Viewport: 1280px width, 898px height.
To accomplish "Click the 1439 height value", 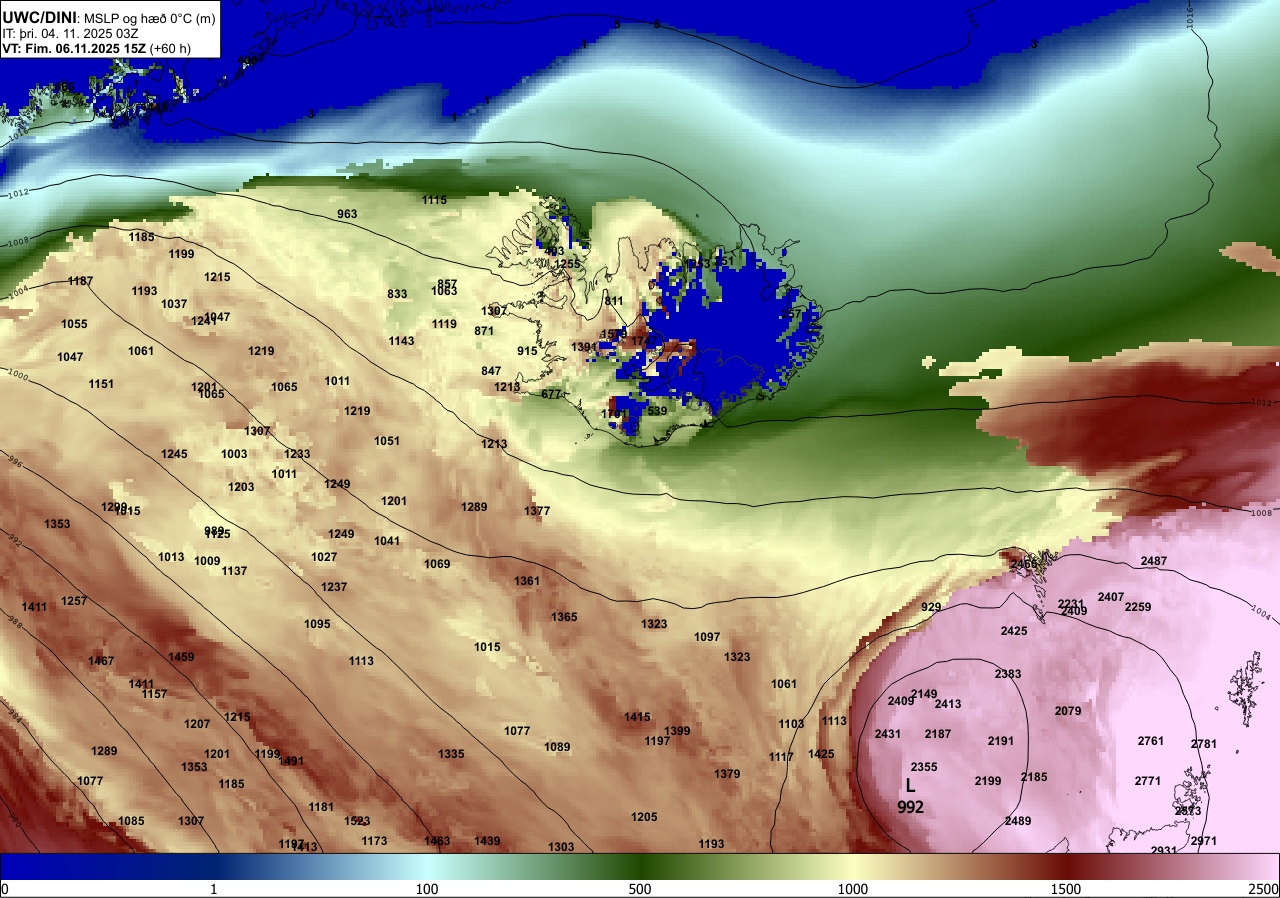I will (x=487, y=841).
